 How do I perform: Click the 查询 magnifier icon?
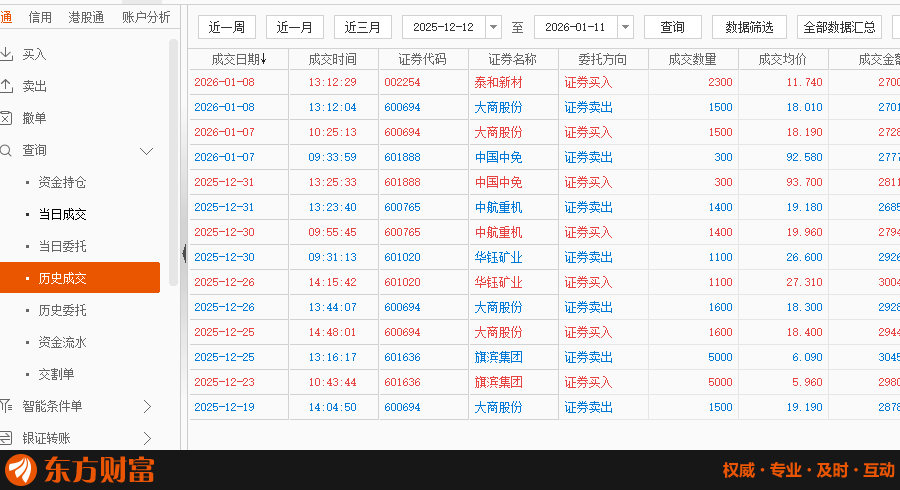6,150
